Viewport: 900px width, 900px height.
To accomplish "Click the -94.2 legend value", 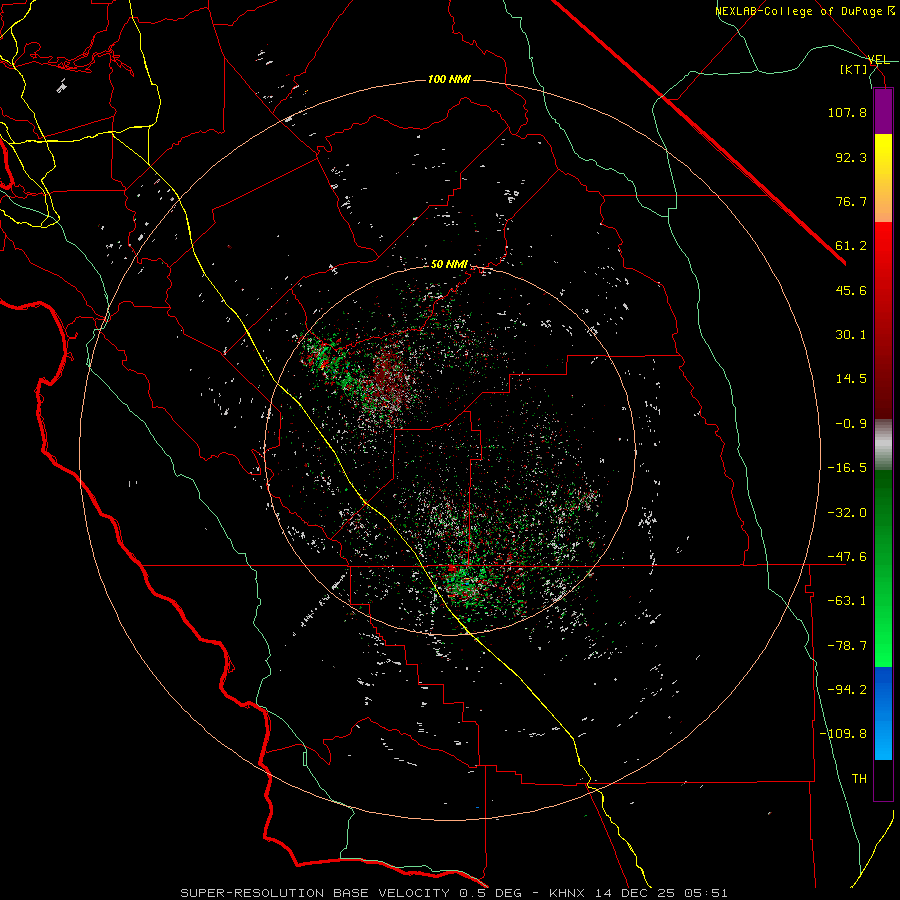I will point(847,690).
